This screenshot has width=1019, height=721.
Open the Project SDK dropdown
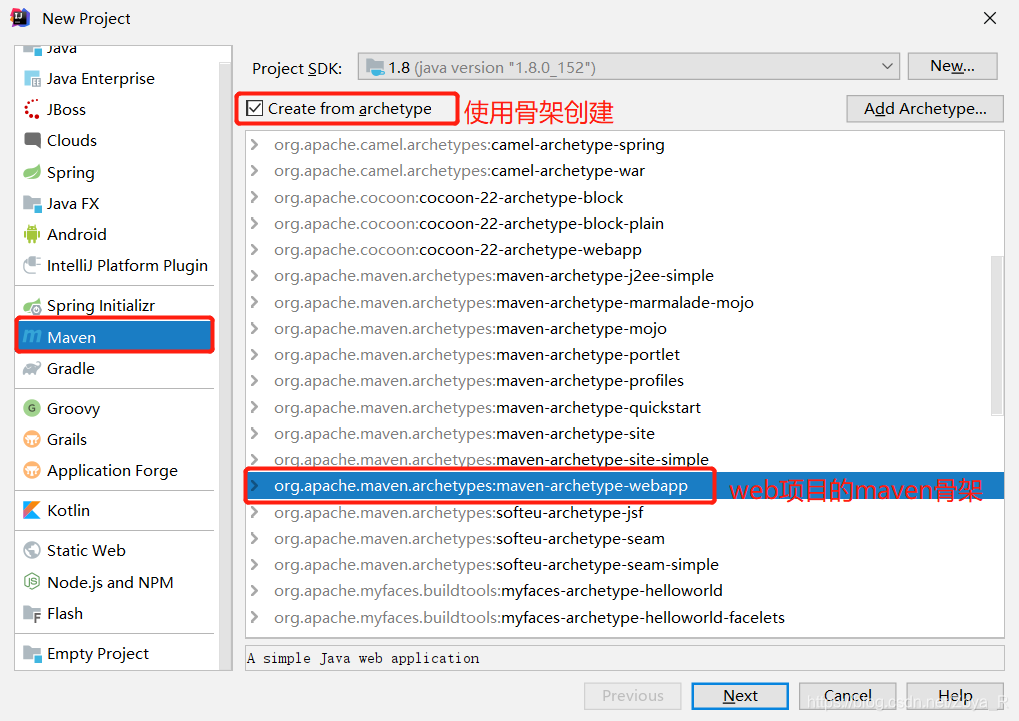point(628,66)
